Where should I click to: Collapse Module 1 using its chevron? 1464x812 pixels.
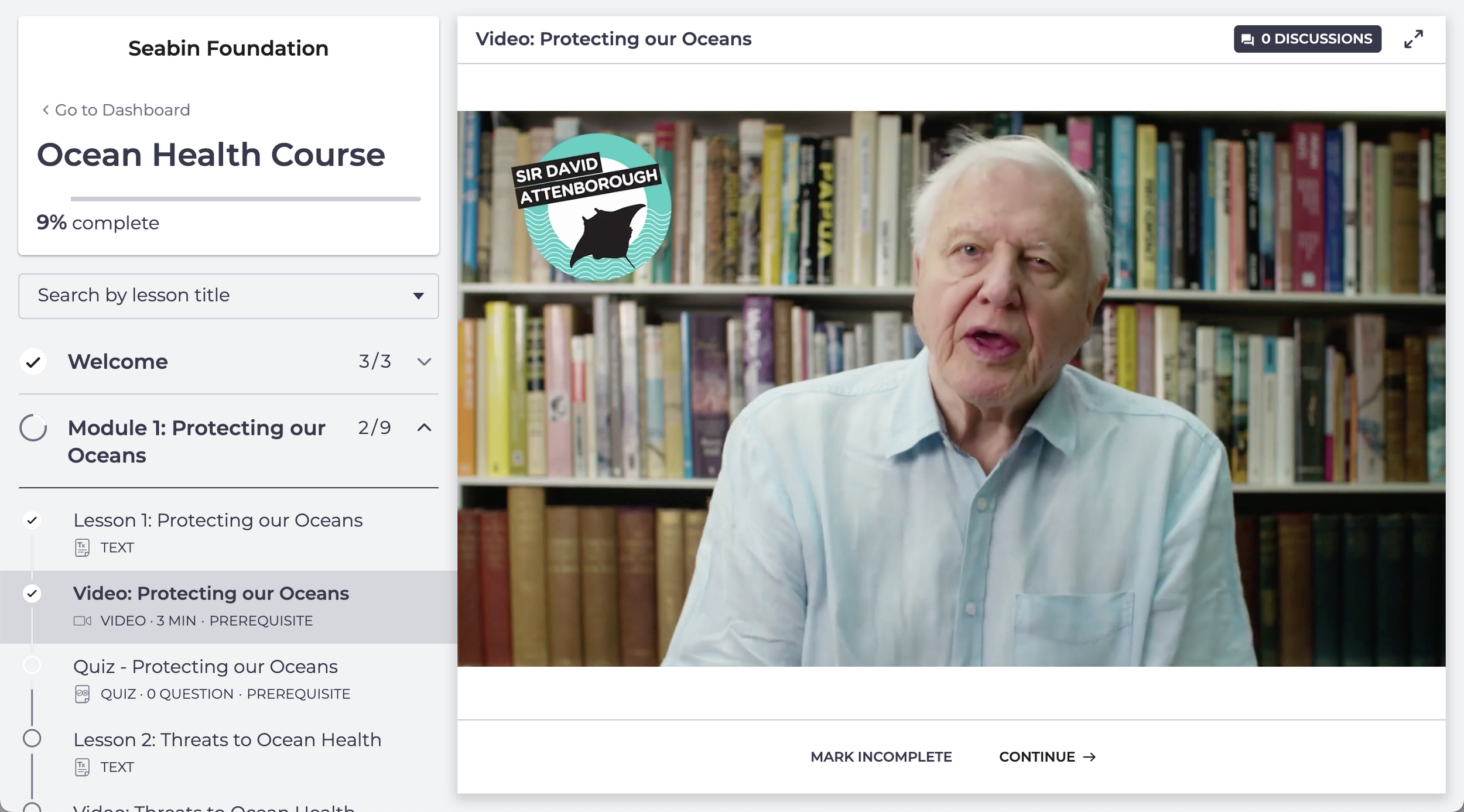click(x=424, y=428)
